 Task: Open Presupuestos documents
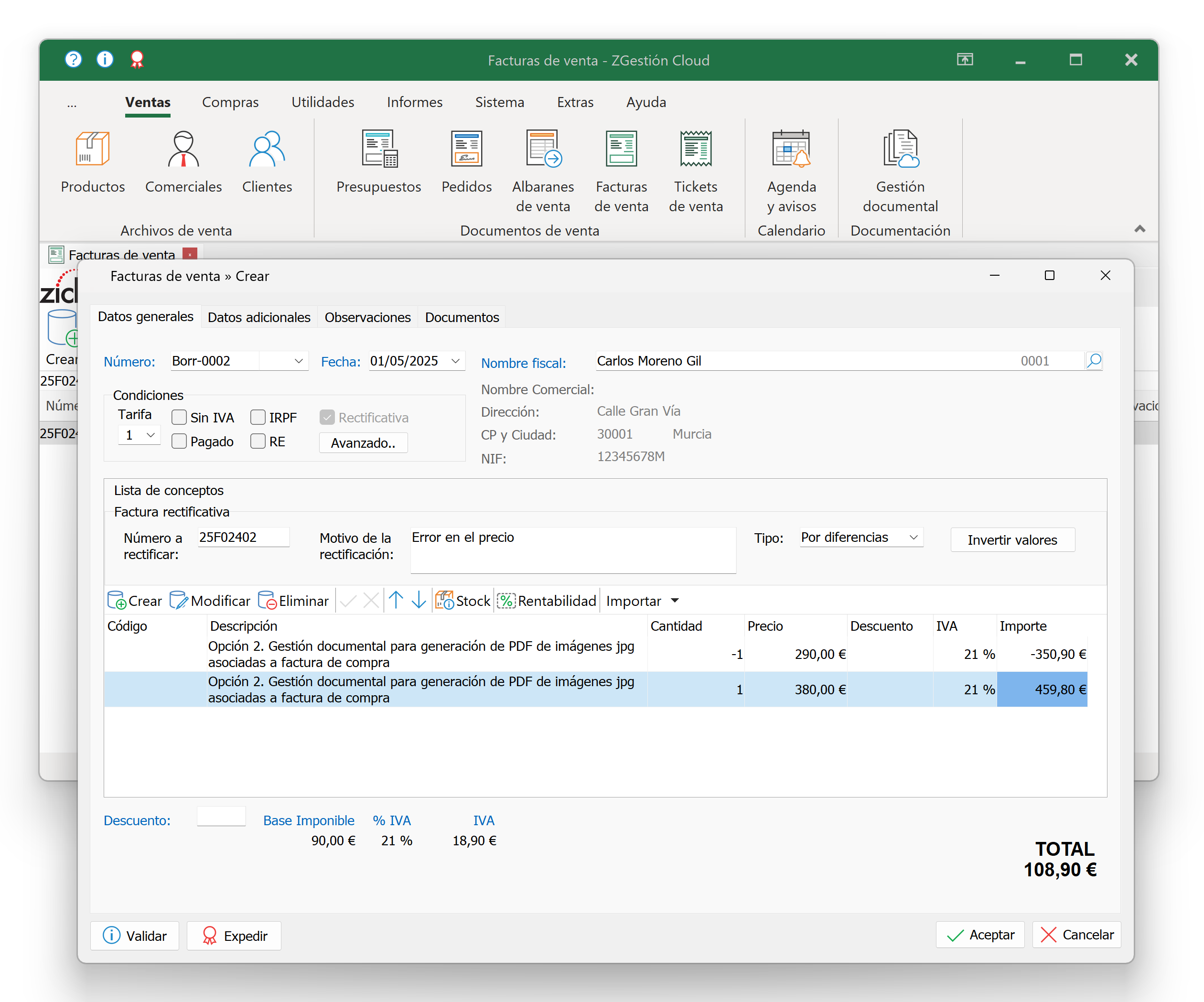(x=378, y=162)
